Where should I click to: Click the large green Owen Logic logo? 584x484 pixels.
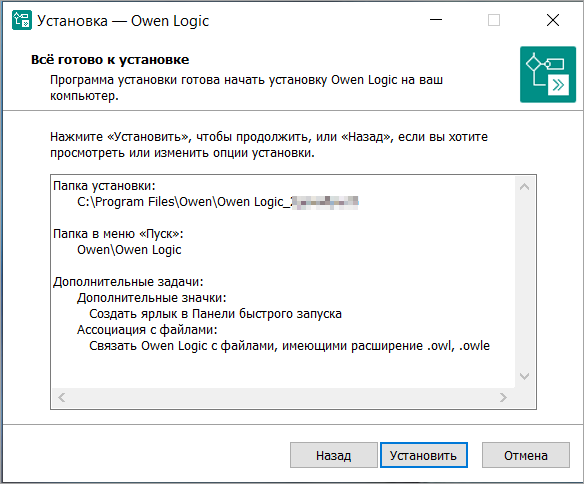(548, 74)
